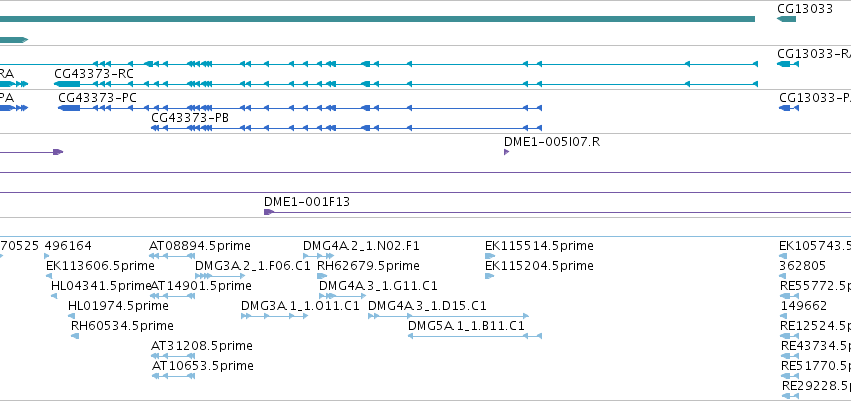Image resolution: width=851 pixels, height=401 pixels.
Task: Click the AT08894.5prime EST label
Action: coord(200,246)
